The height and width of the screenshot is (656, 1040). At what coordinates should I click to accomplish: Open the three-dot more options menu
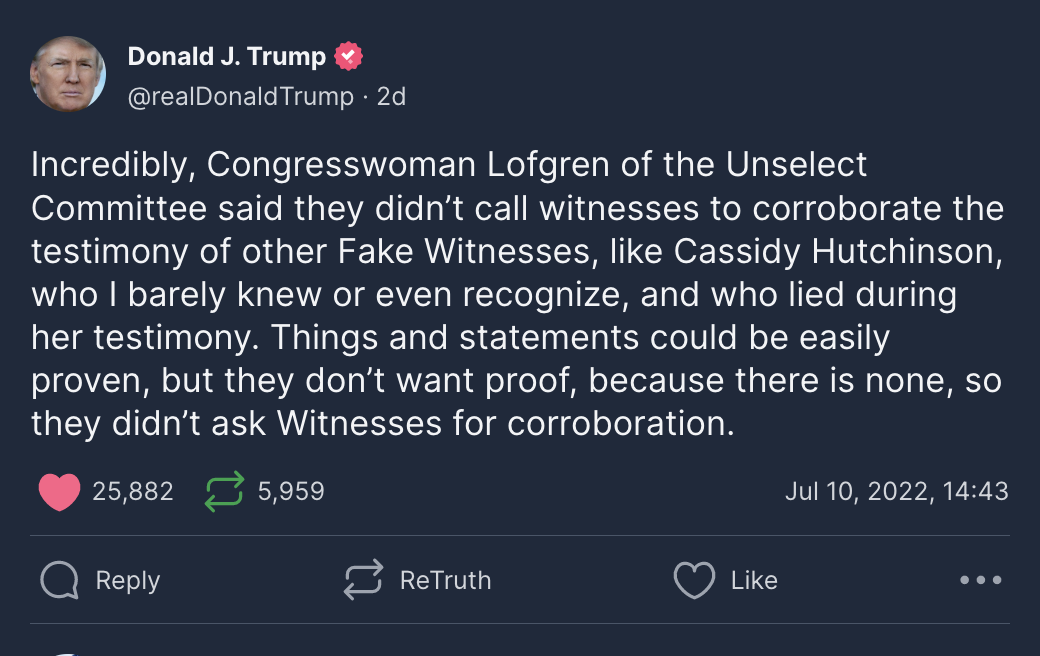pyautogui.click(x=980, y=580)
